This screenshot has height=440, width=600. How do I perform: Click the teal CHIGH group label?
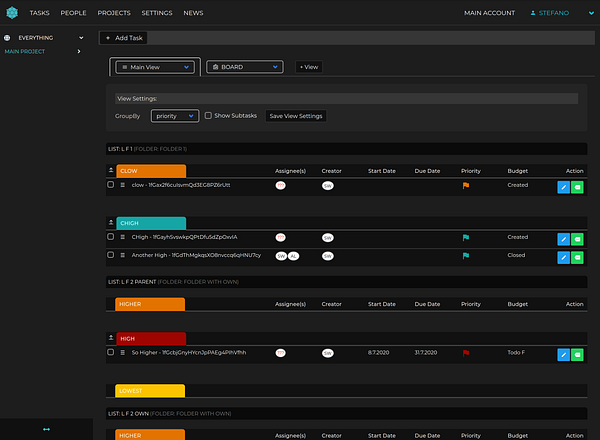click(x=151, y=223)
